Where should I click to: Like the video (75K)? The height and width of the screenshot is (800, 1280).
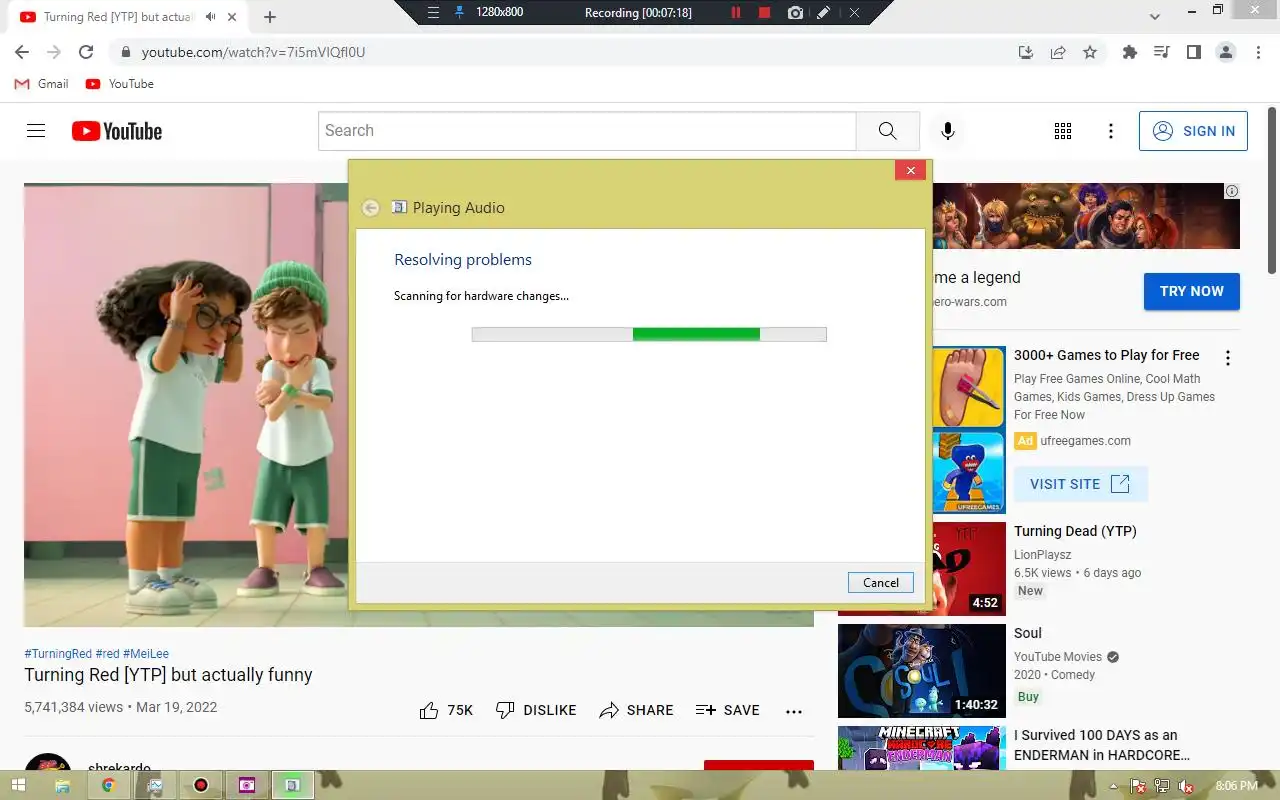coord(446,710)
